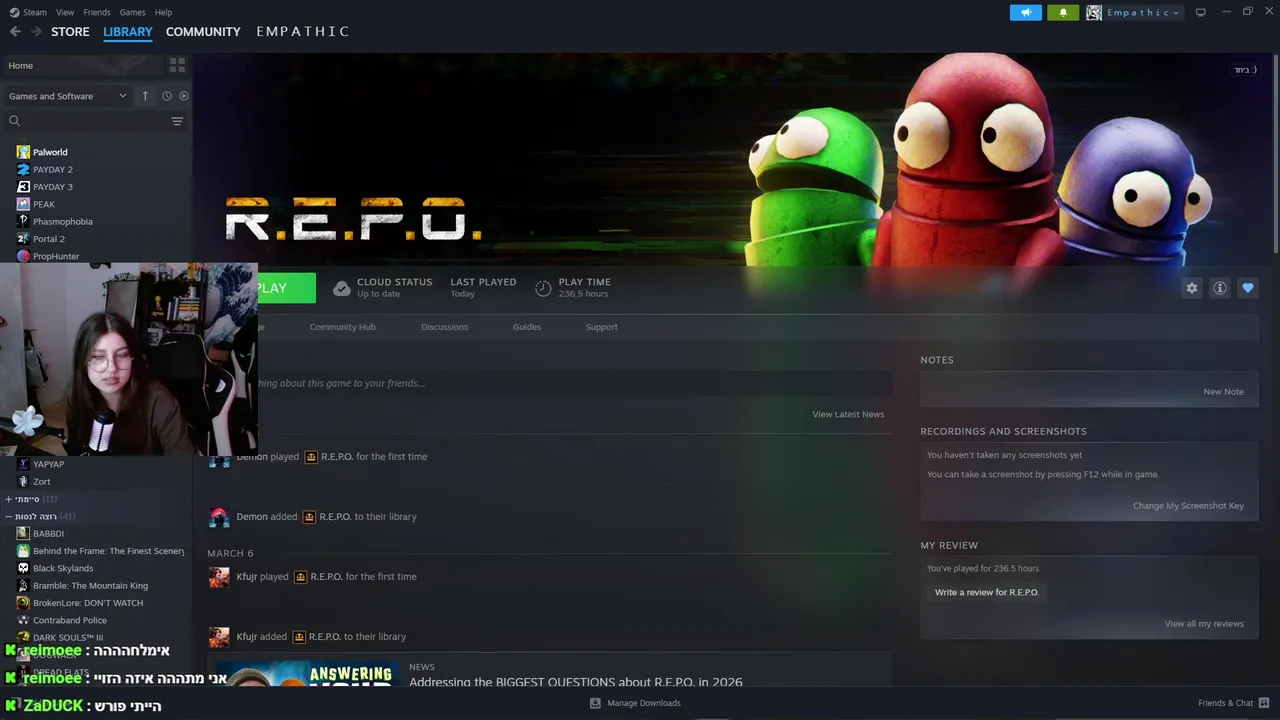Select YAPYAP in the library list
Viewport: 1280px width, 720px height.
click(48, 464)
